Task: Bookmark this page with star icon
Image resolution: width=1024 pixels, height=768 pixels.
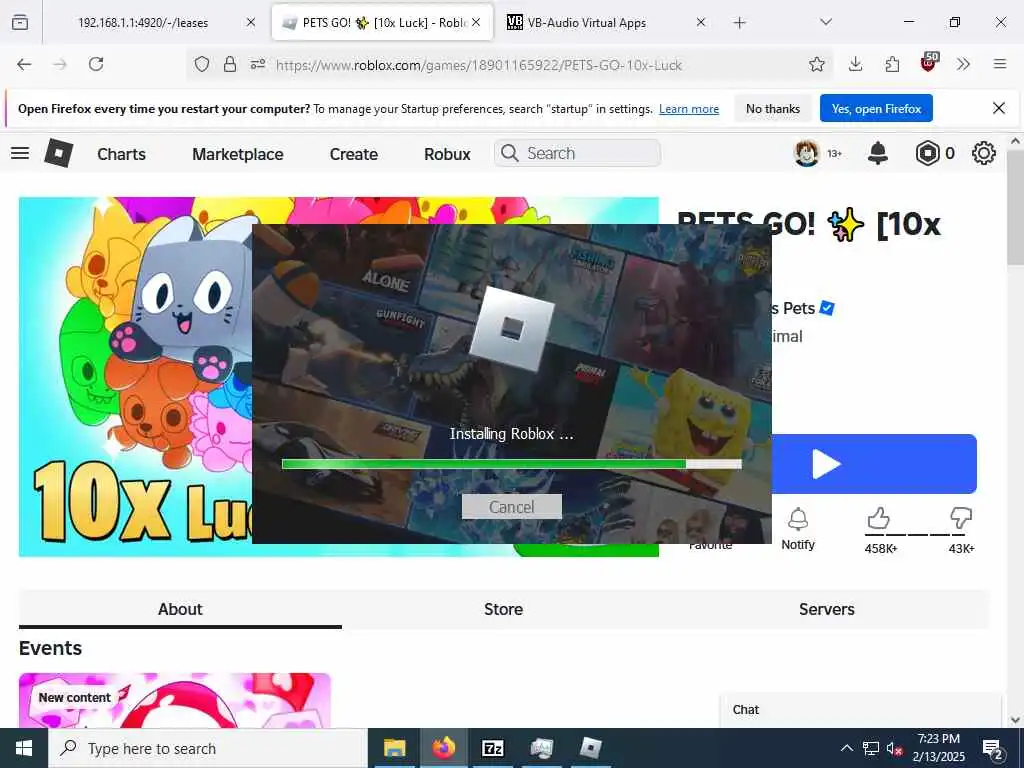Action: [816, 64]
